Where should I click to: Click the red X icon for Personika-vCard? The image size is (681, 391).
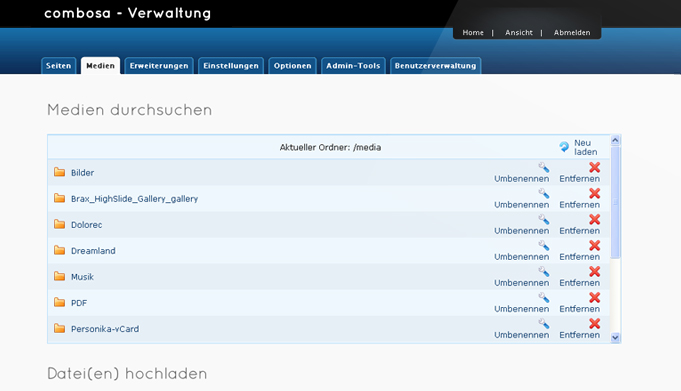pyautogui.click(x=595, y=324)
